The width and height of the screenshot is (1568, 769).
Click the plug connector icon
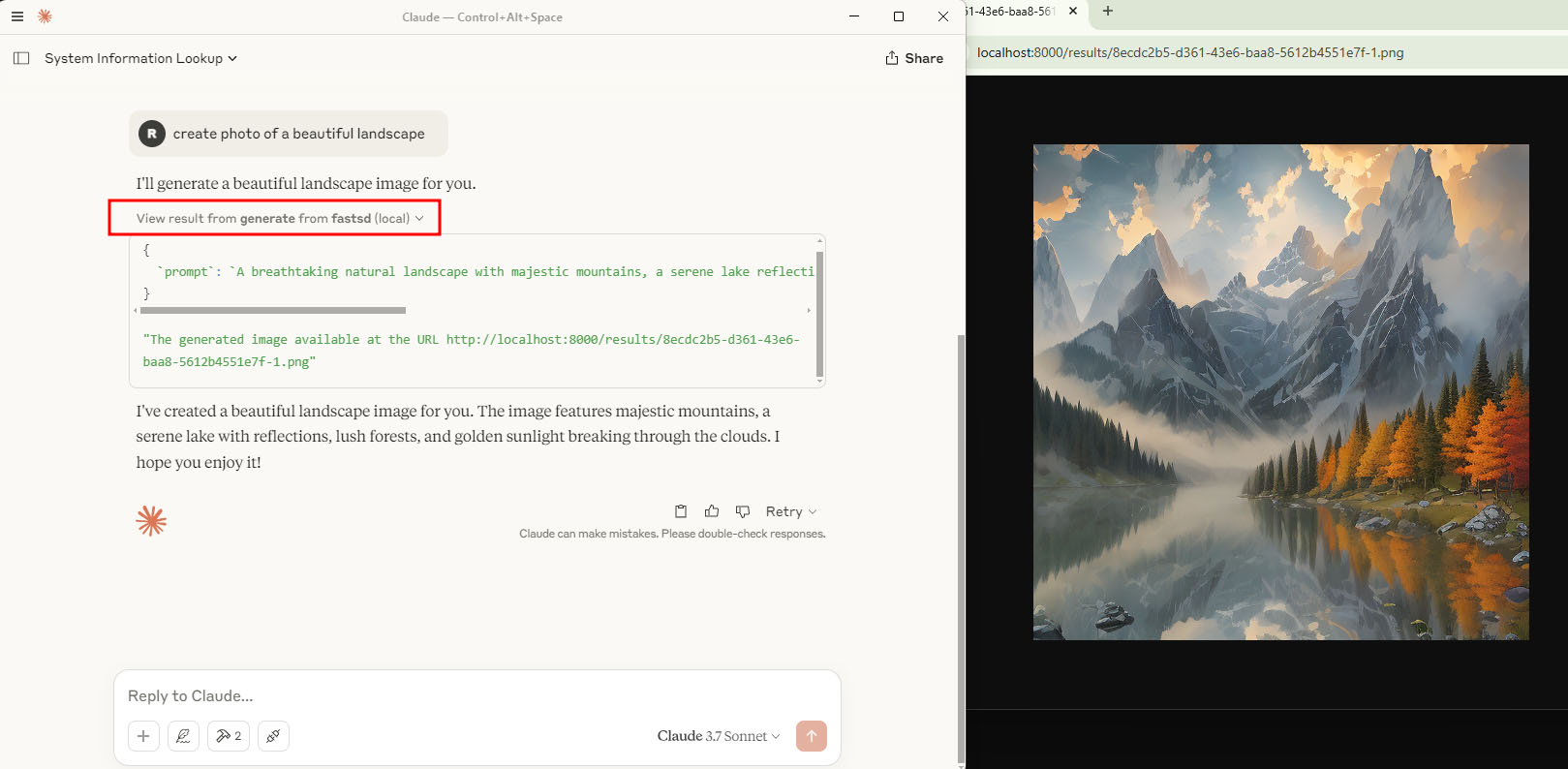click(273, 736)
